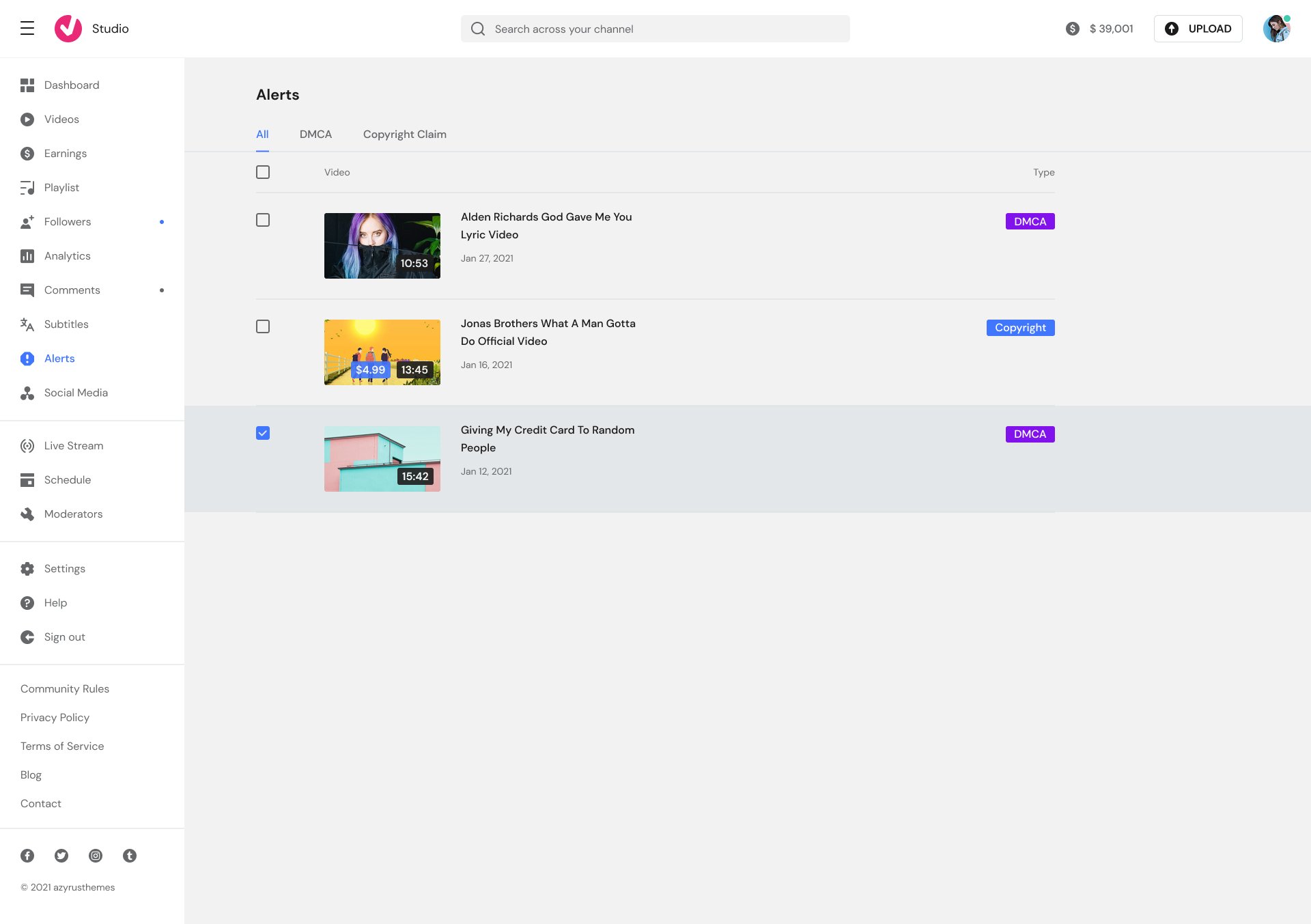This screenshot has height=924, width=1311.
Task: Click the Live Stream sidebar icon
Action: 27,446
